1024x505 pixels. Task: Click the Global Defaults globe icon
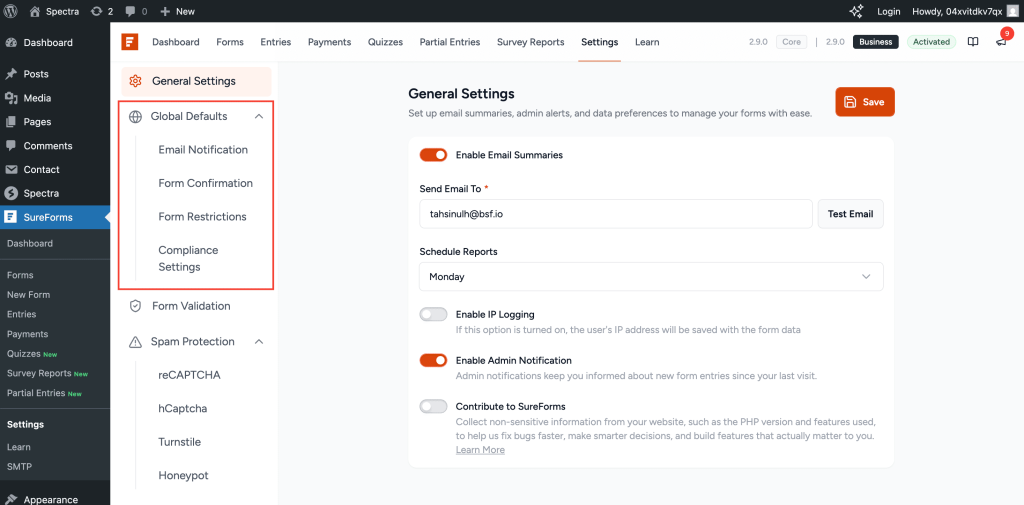[135, 116]
